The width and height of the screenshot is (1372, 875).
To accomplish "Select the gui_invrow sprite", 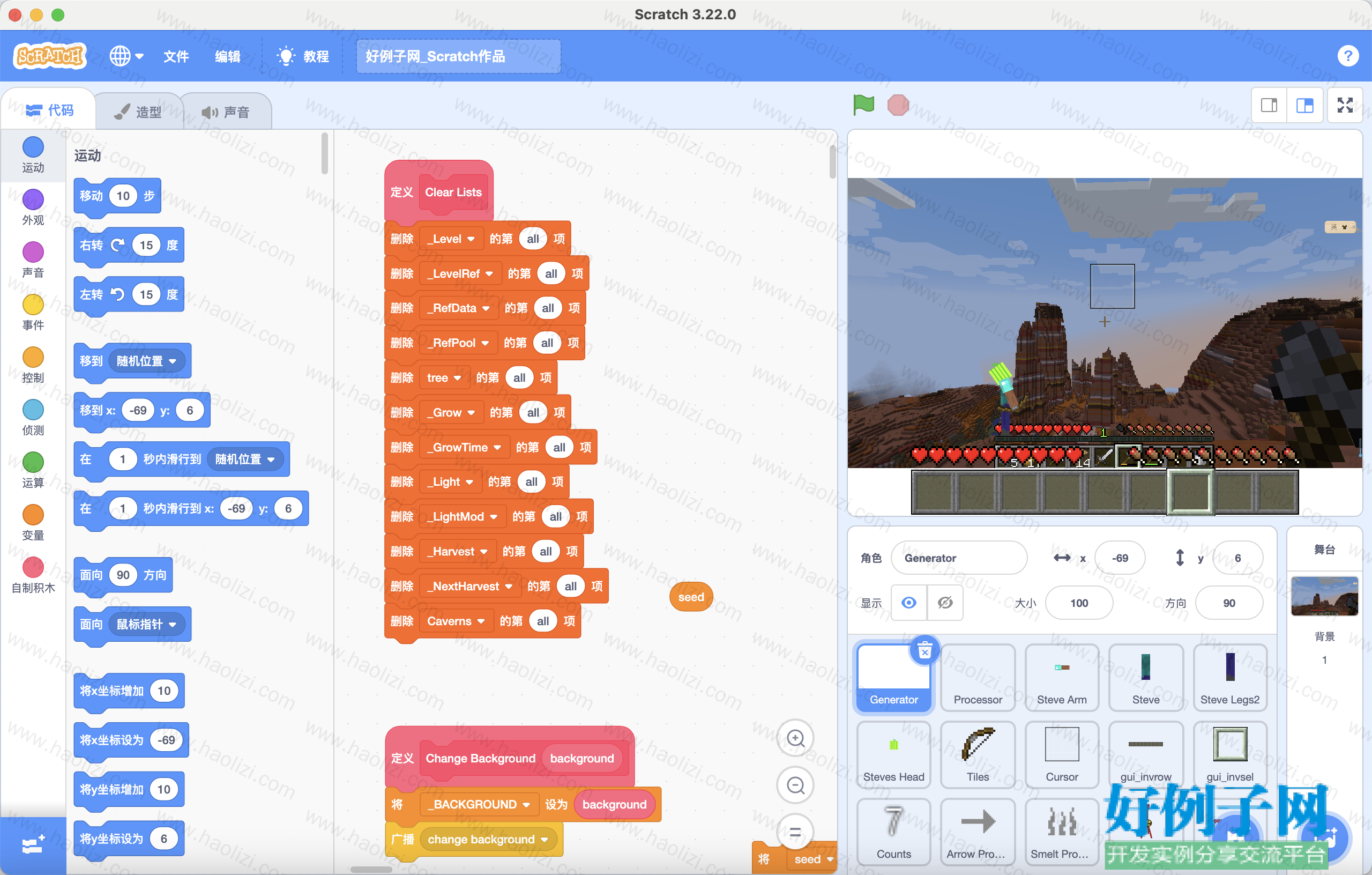I will (x=1145, y=754).
